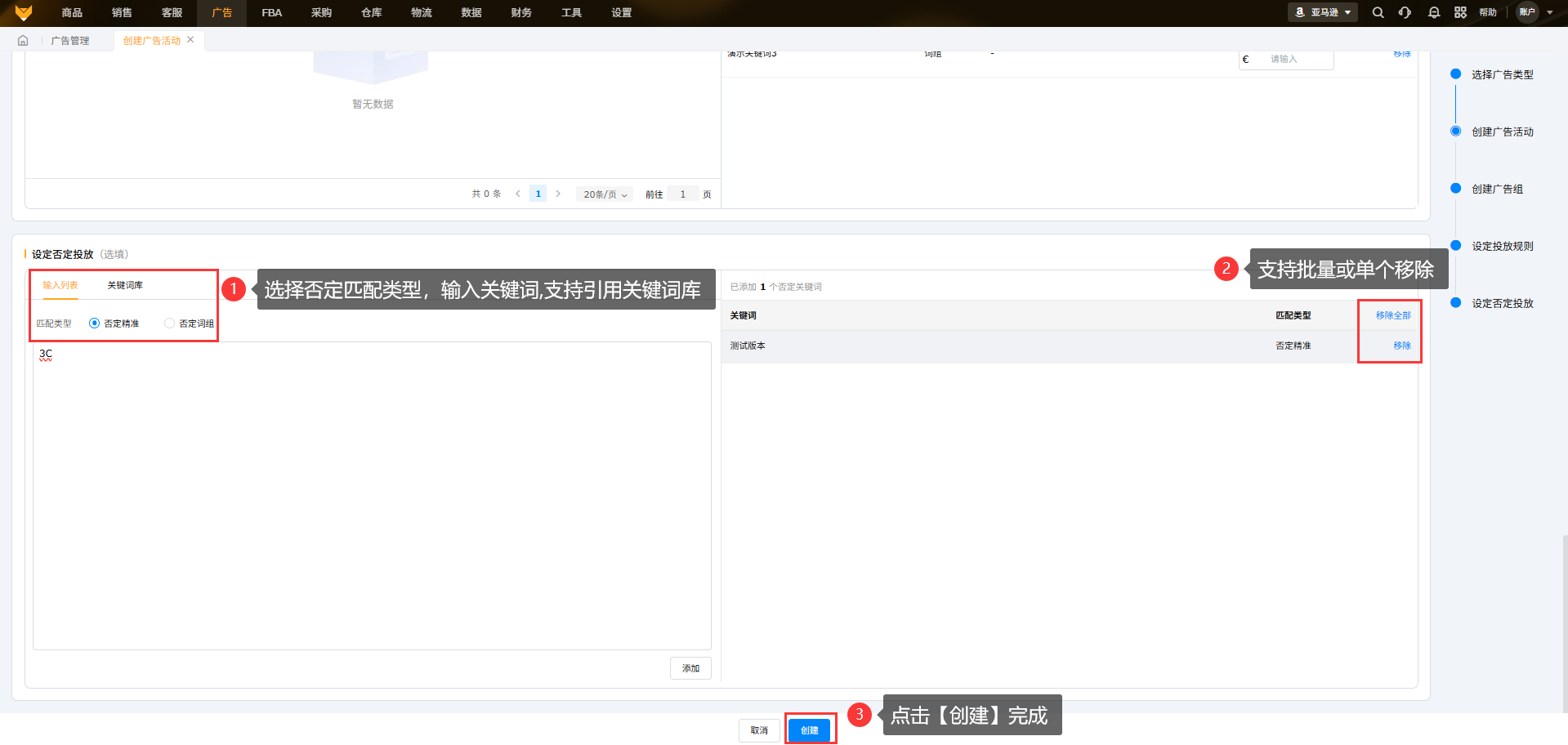1568x745 pixels.
Task: Open the 客服 menu
Action: (x=172, y=13)
